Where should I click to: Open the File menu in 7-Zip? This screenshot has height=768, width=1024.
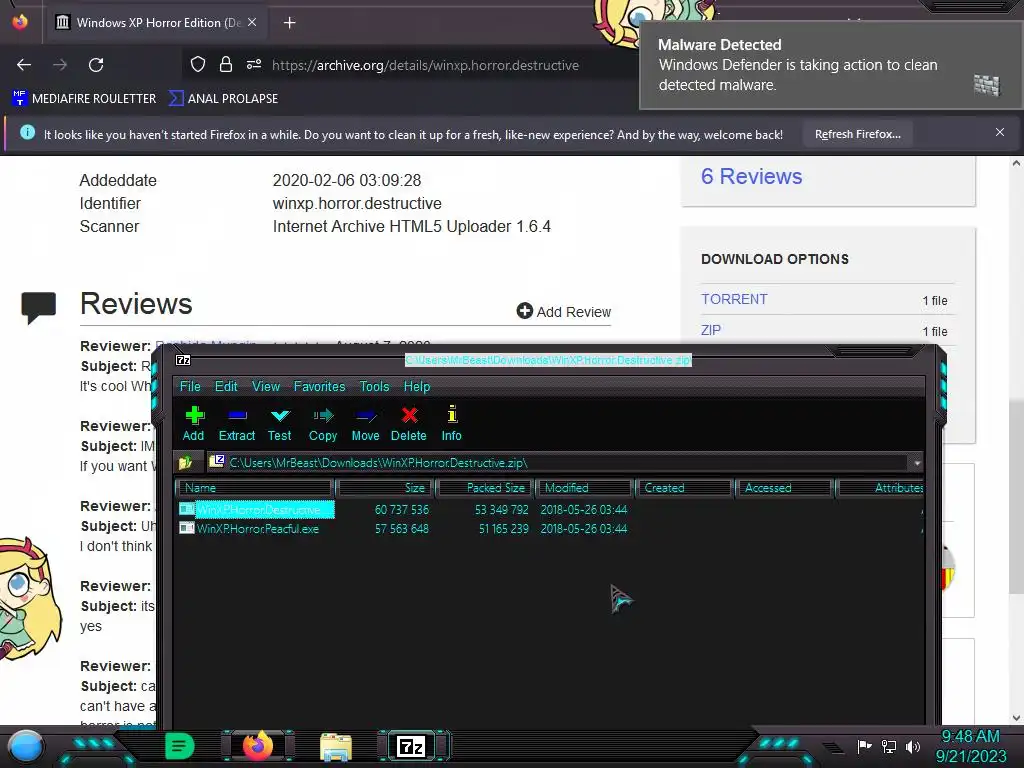pyautogui.click(x=190, y=387)
